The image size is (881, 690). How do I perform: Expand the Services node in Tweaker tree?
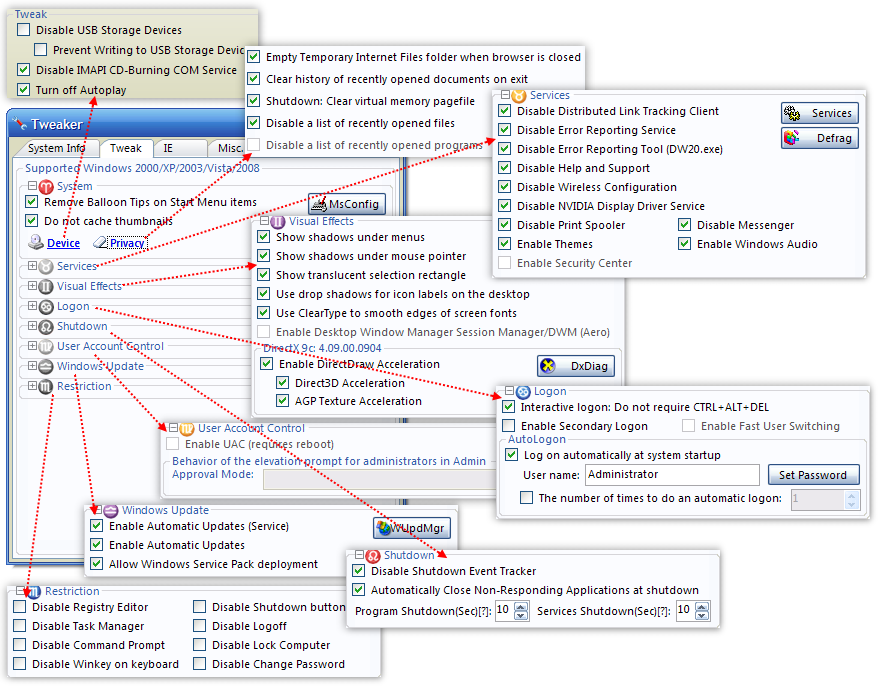click(x=32, y=265)
